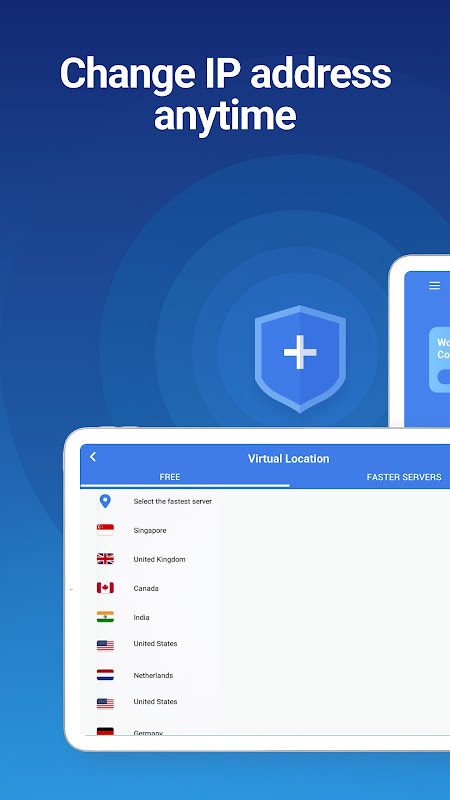The width and height of the screenshot is (450, 800).
Task: Tap the Canada flag icon
Action: click(105, 588)
